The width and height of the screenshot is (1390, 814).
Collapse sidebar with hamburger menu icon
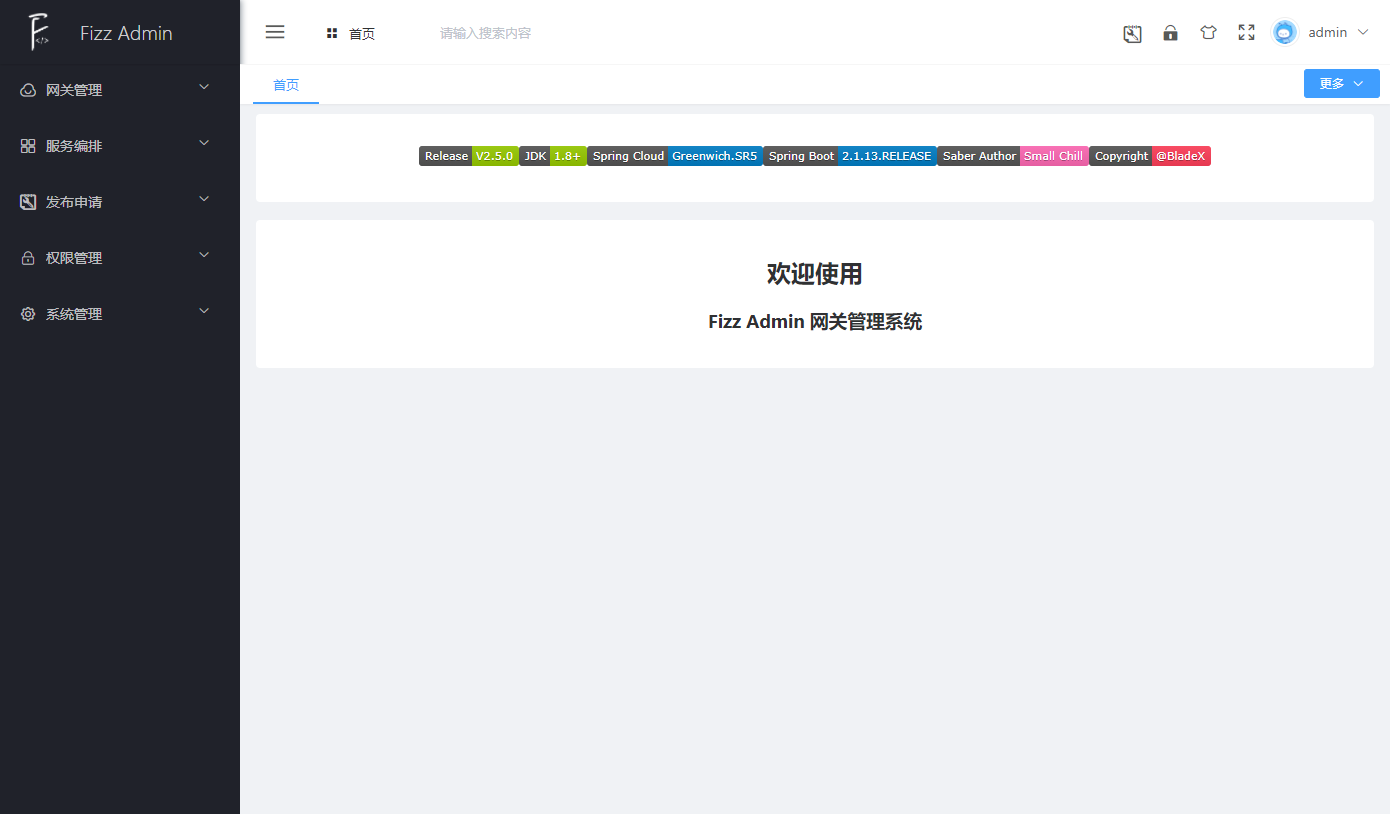tap(275, 32)
